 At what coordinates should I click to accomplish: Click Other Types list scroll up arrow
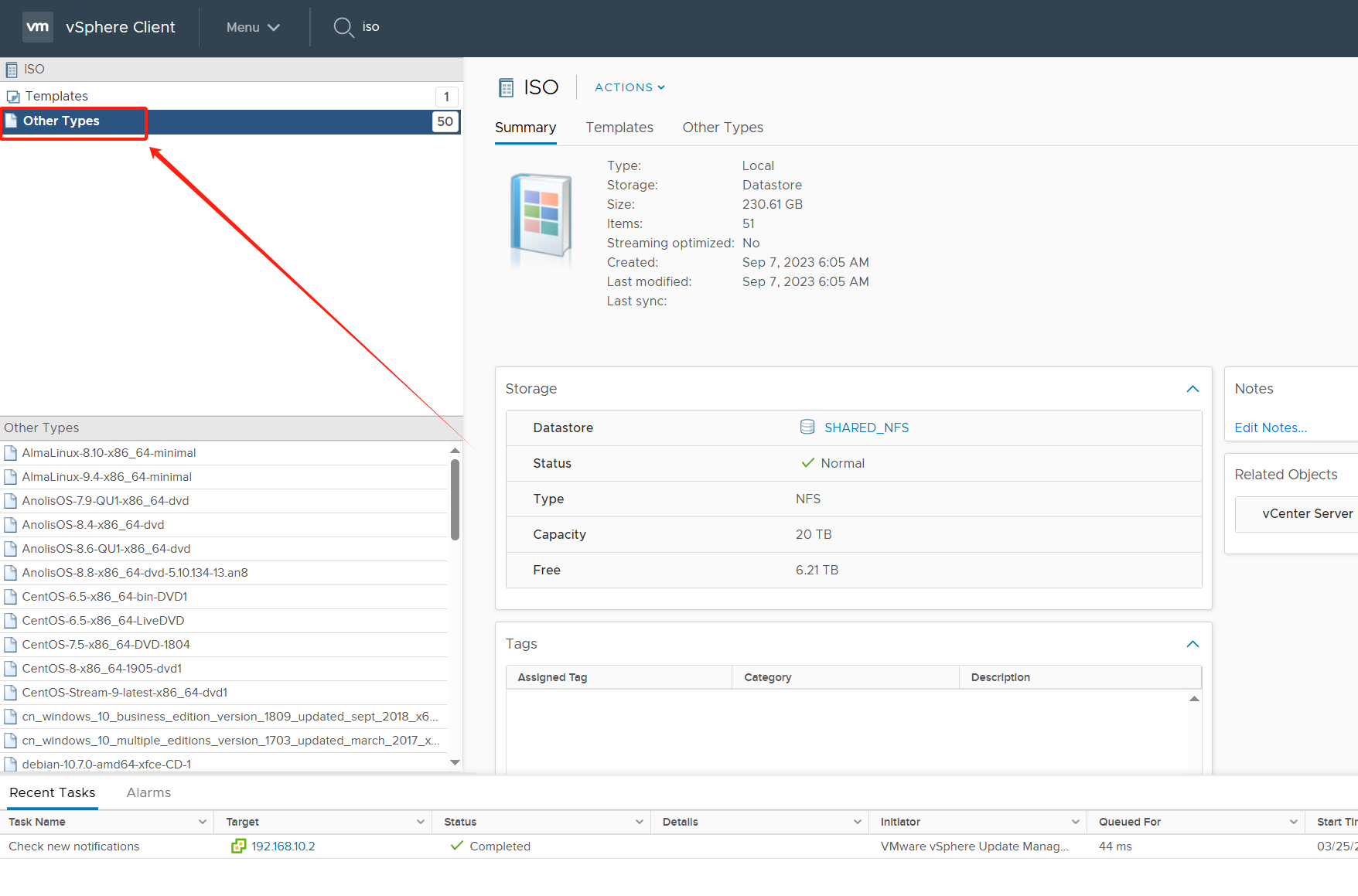(x=455, y=450)
